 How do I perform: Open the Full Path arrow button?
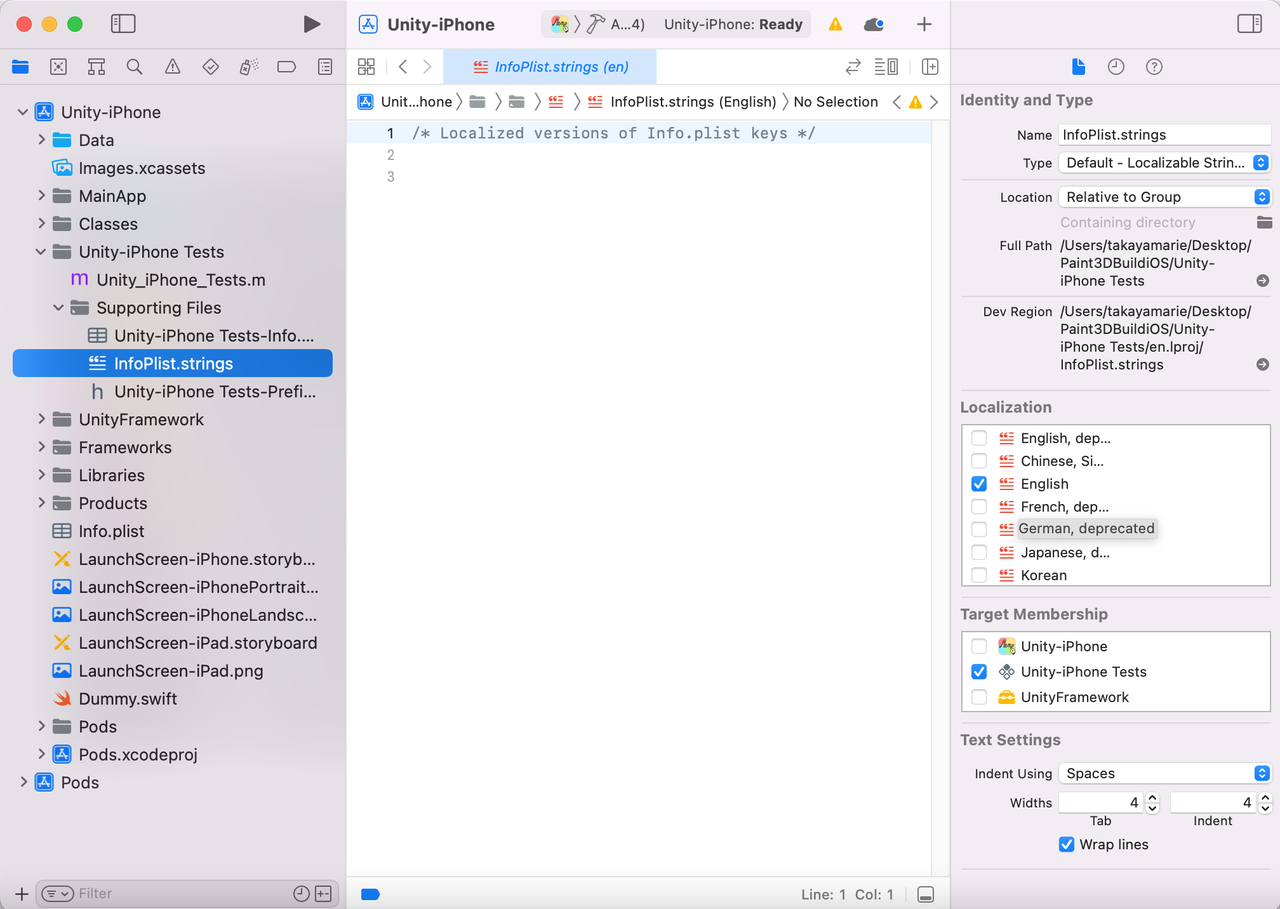tap(1263, 281)
